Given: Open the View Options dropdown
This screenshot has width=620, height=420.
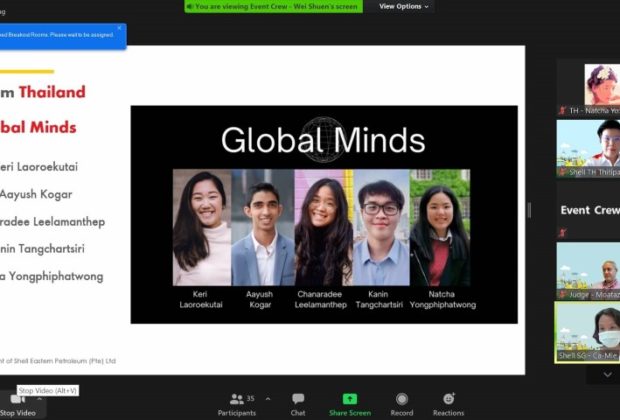Looking at the screenshot, I should (403, 6).
